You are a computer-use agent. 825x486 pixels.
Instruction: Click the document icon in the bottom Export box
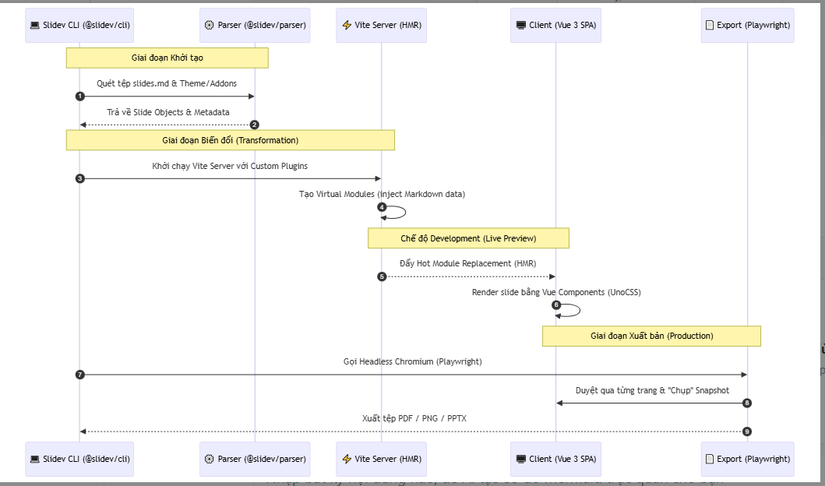tap(710, 459)
